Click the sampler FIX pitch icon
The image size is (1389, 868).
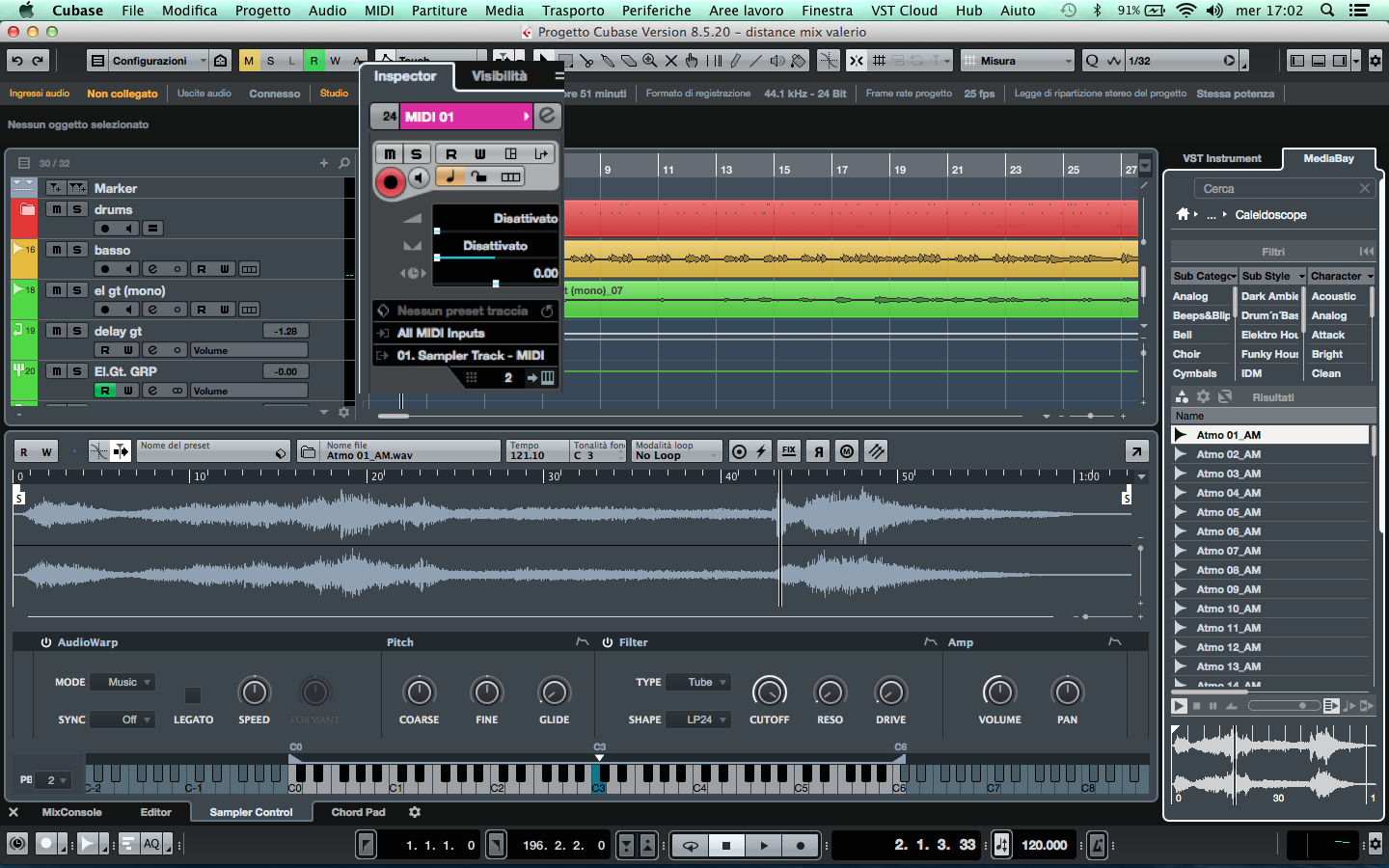coord(789,451)
